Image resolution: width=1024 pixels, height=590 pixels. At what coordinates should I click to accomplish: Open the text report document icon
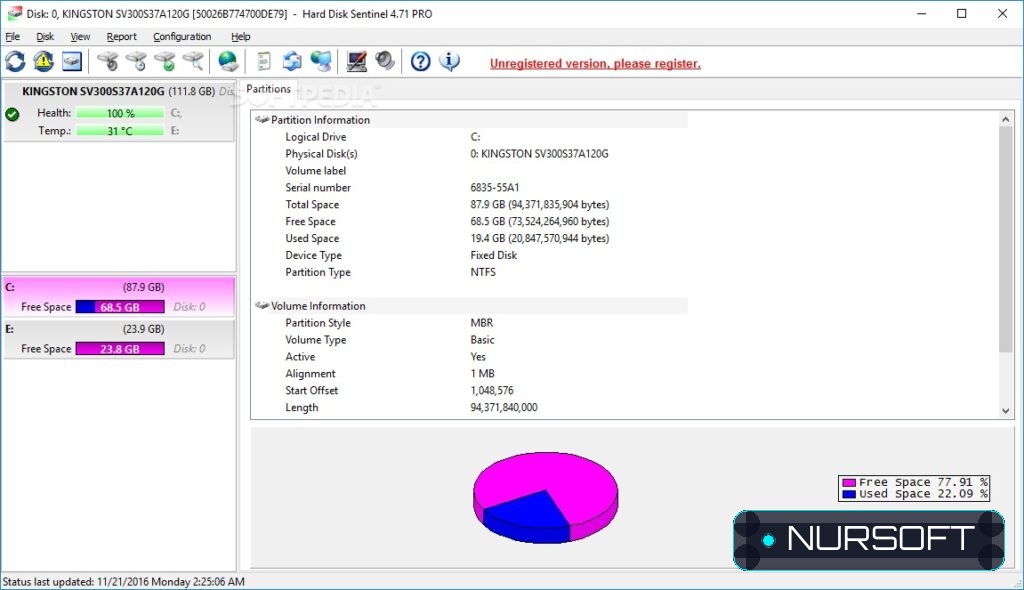263,62
